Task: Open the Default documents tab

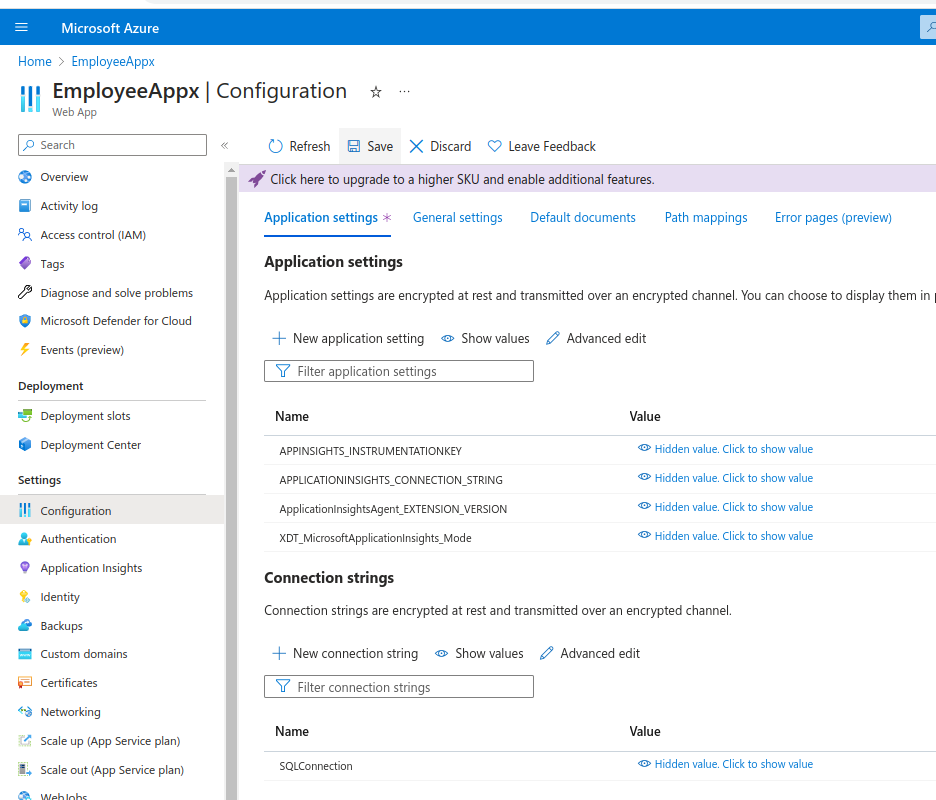Action: (583, 217)
